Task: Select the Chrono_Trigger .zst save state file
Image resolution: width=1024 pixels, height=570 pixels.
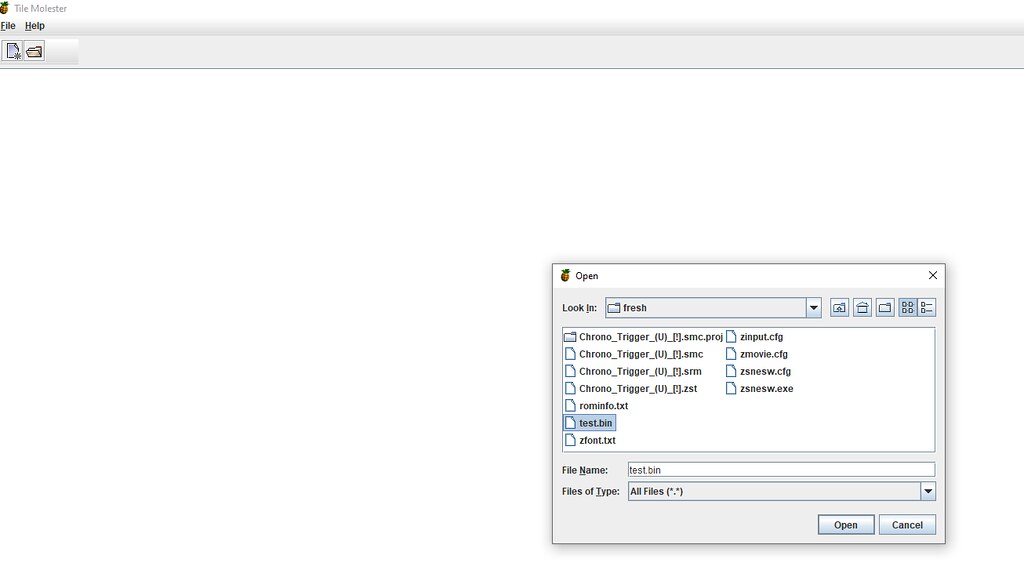Action: (x=637, y=389)
